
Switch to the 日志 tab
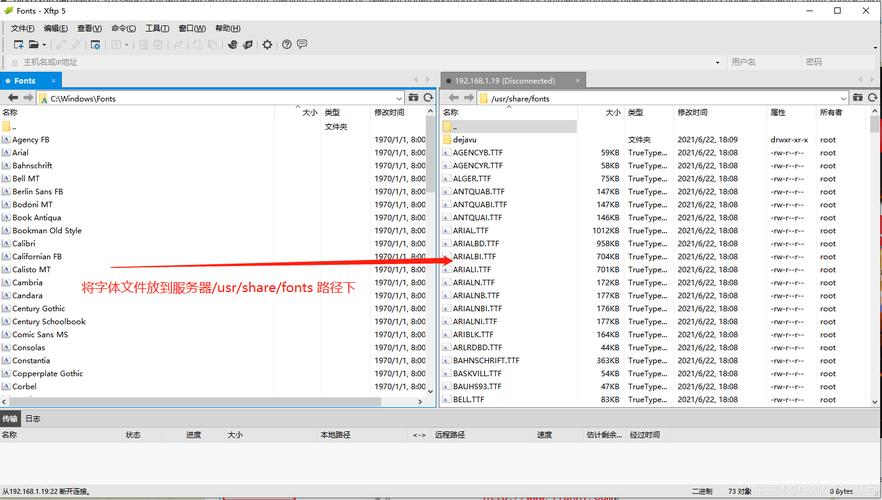pos(33,419)
